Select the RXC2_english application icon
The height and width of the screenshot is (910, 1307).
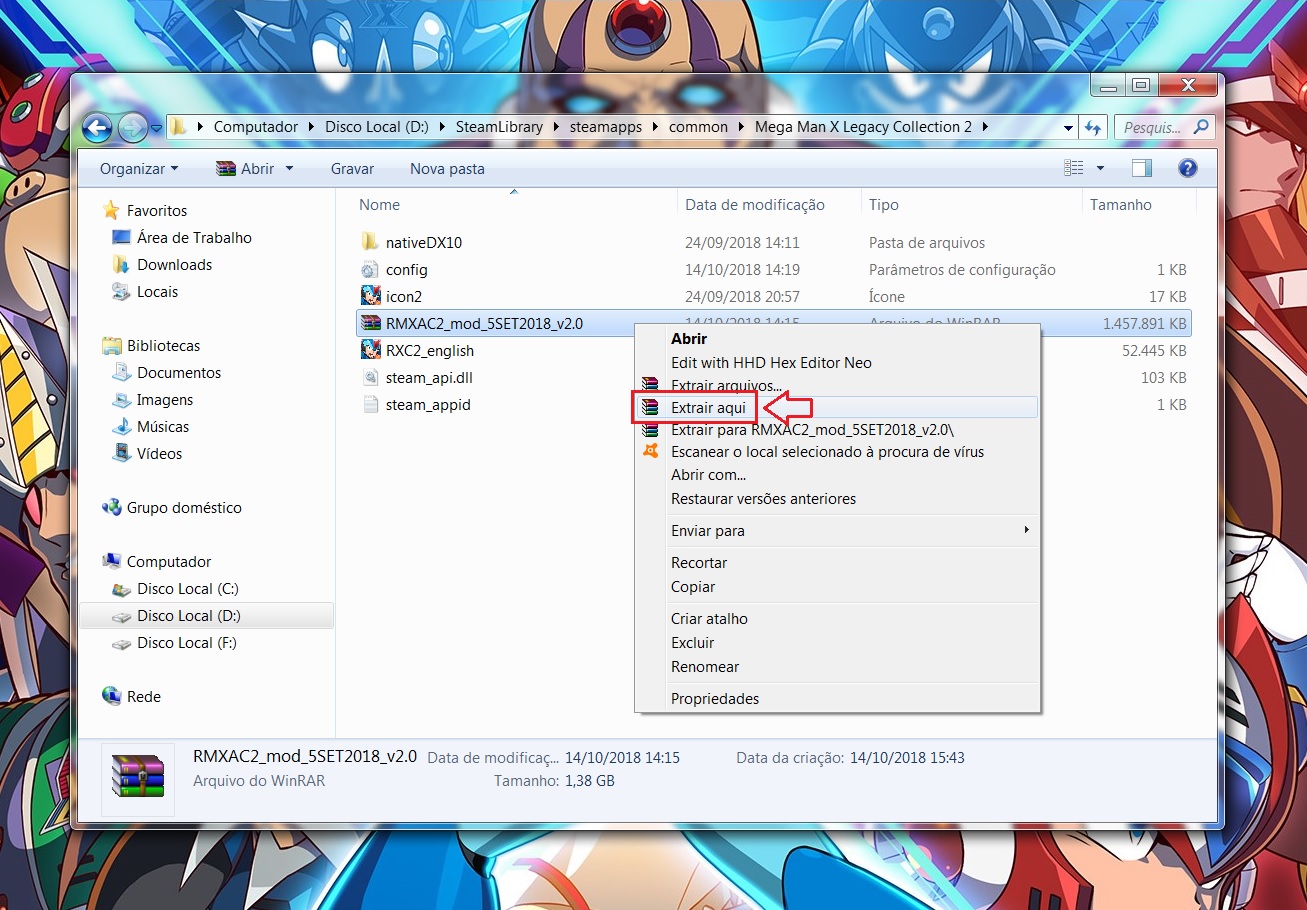[x=370, y=350]
